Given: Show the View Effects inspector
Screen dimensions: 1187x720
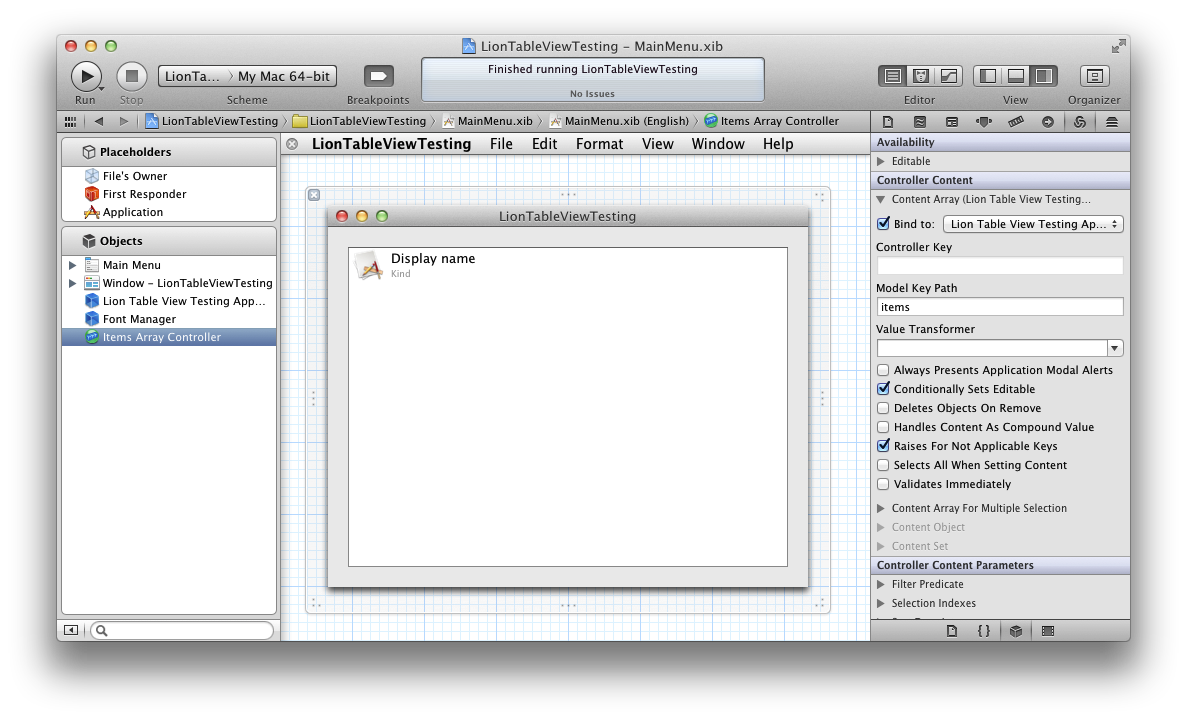Looking at the screenshot, I should [1112, 122].
